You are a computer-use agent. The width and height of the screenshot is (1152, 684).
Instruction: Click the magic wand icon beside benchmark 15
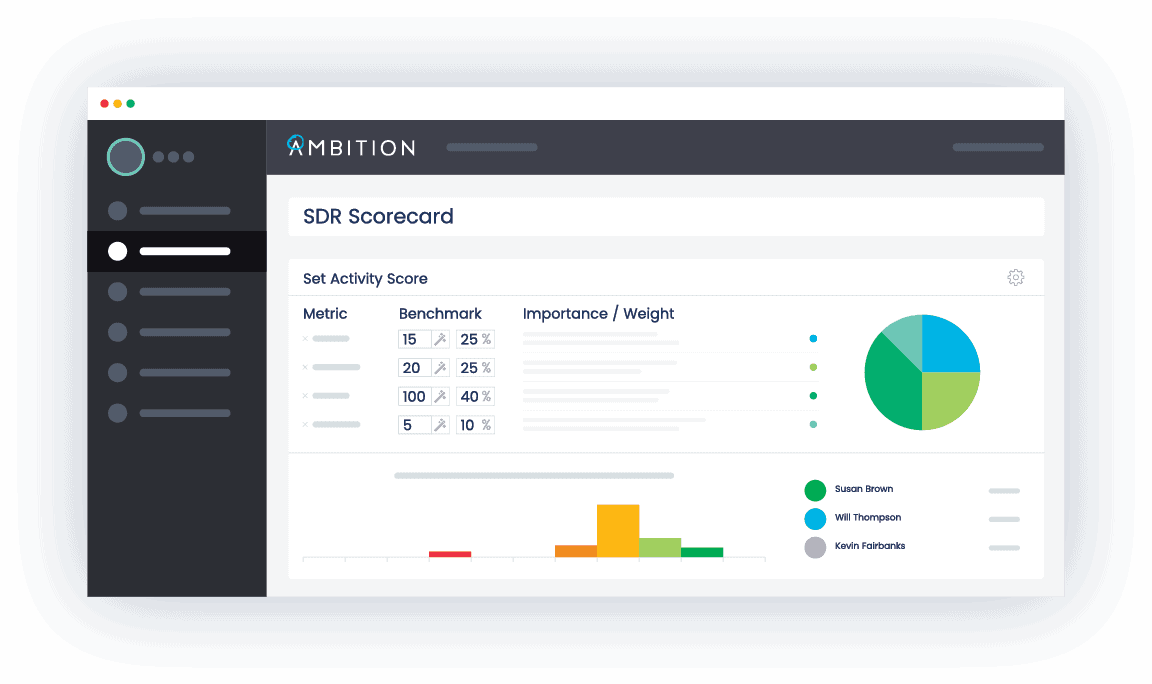click(x=442, y=339)
